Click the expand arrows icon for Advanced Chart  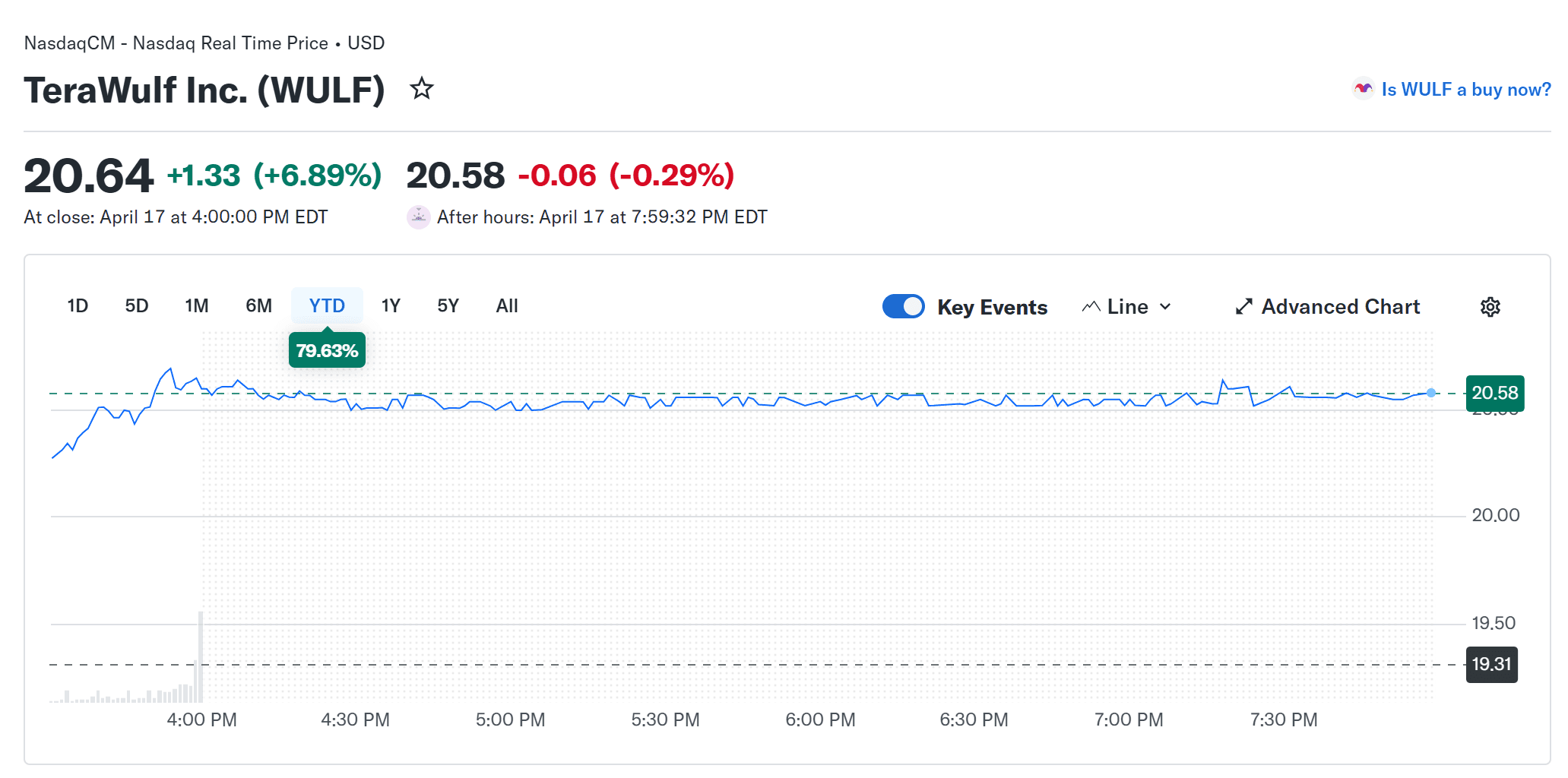[x=1243, y=307]
